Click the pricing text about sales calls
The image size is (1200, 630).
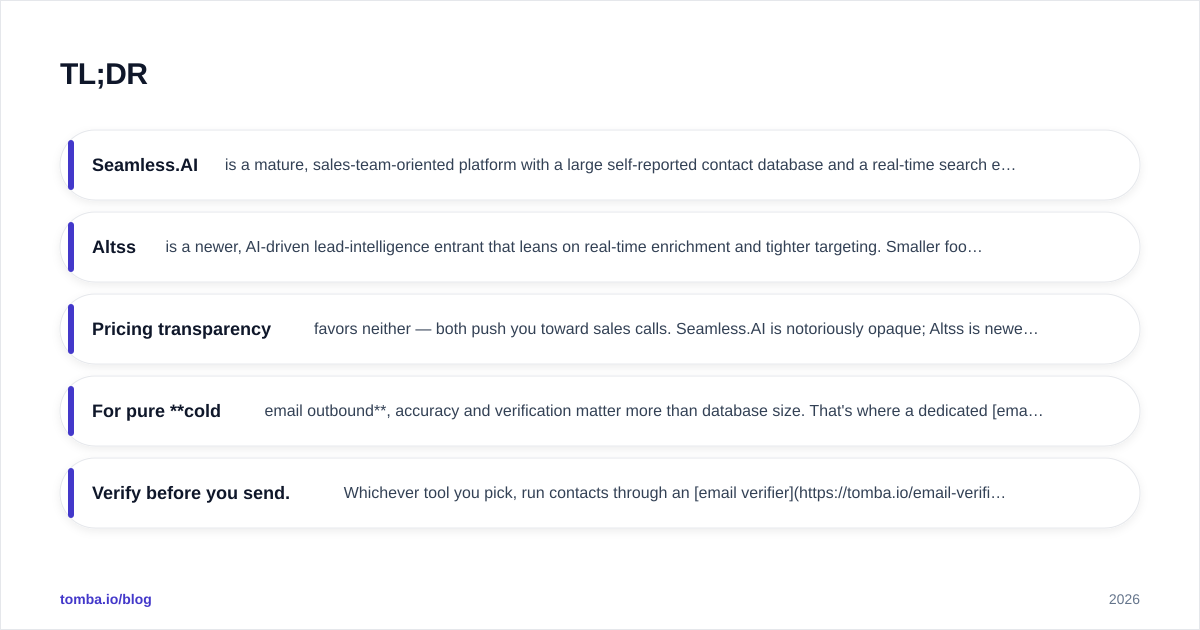[676, 329]
